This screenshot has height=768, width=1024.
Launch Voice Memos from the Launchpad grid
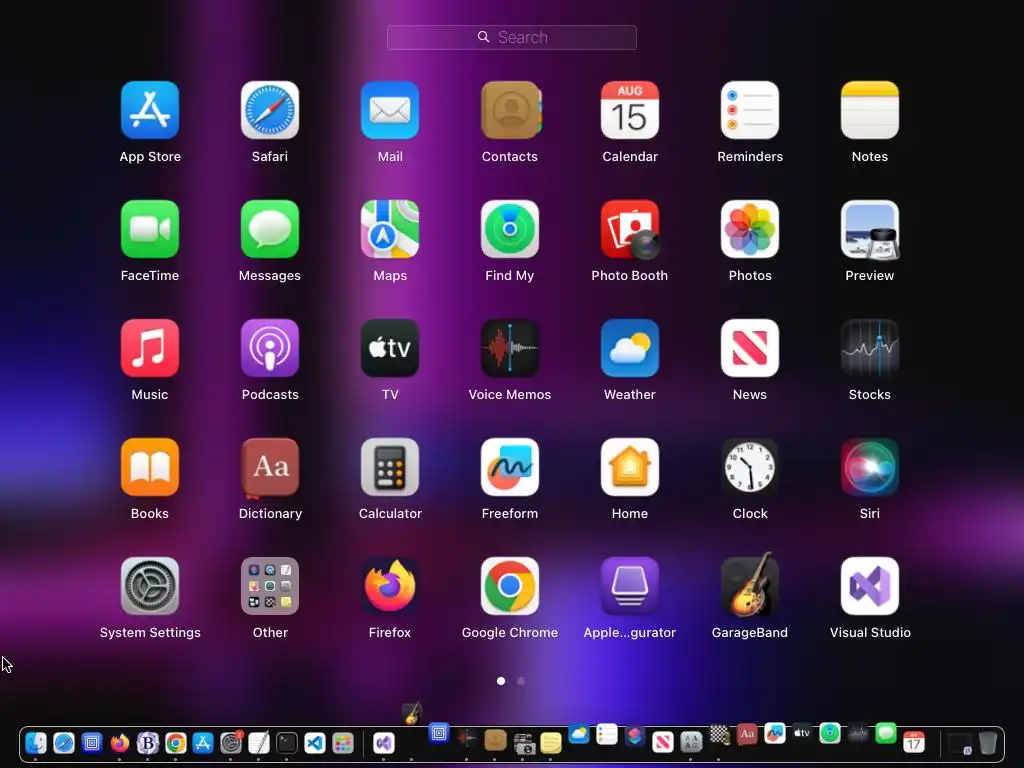coord(510,348)
